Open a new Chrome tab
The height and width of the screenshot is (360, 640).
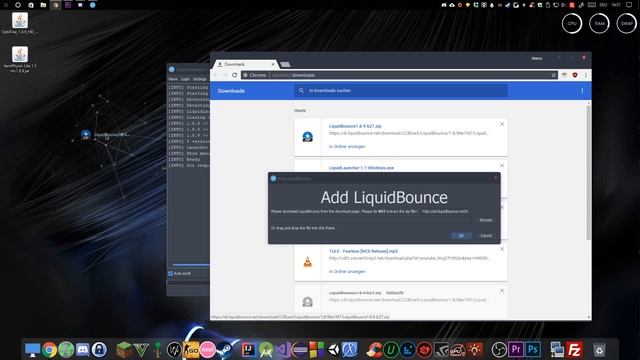click(x=286, y=64)
